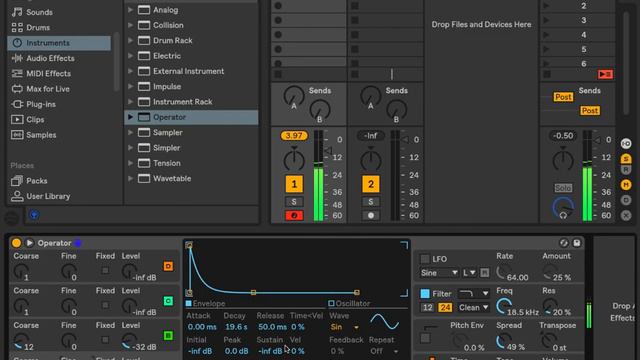Disarm recording on track 1
Image resolution: width=640 pixels, height=360 pixels.
pyautogui.click(x=294, y=216)
